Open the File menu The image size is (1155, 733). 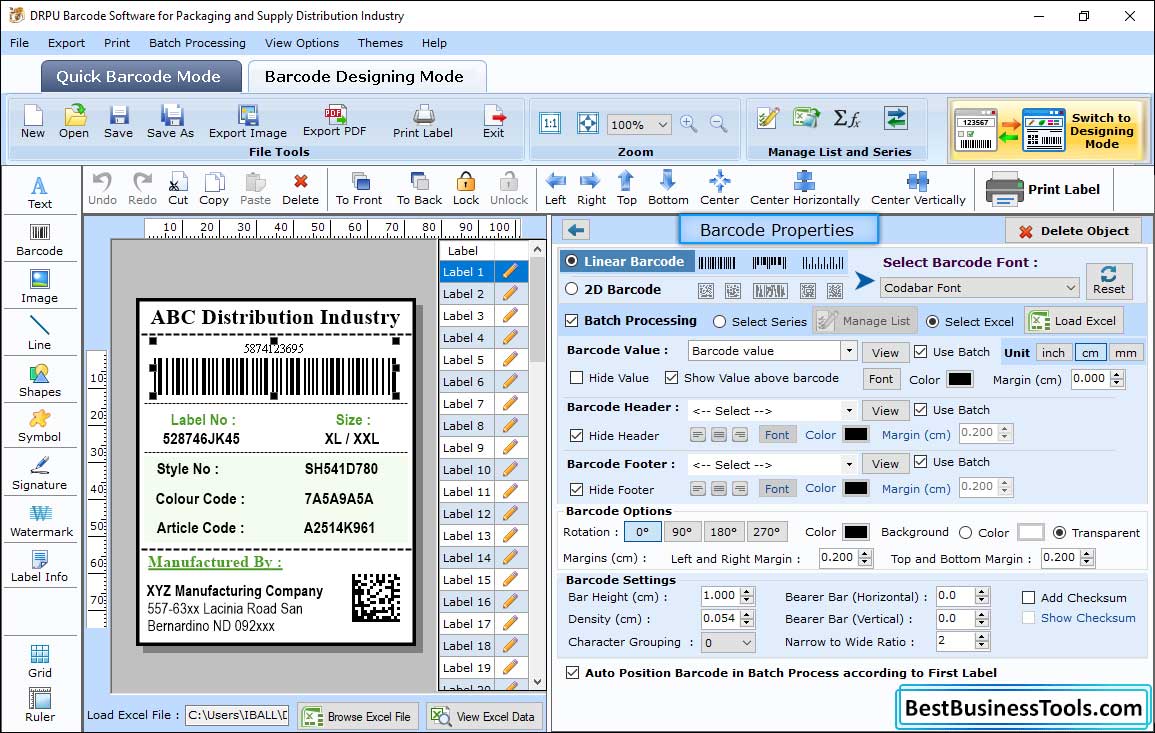19,43
